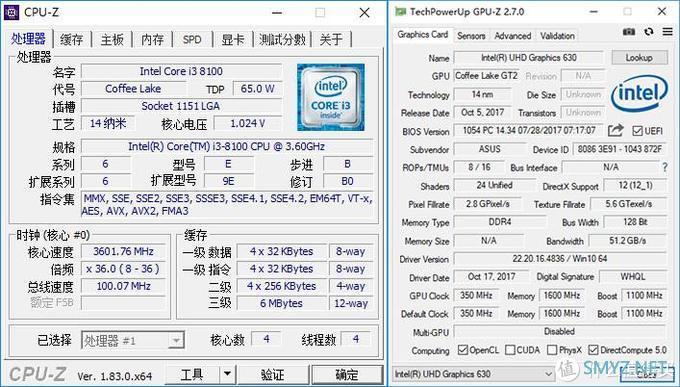Screen dimensions: 680x387
Task: Click the Subvendor value ASUS
Action: (x=490, y=149)
